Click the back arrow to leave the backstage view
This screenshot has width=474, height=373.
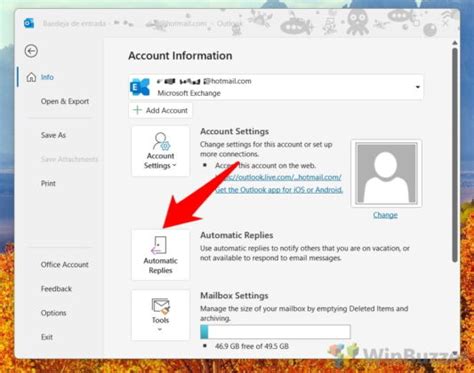(x=31, y=51)
